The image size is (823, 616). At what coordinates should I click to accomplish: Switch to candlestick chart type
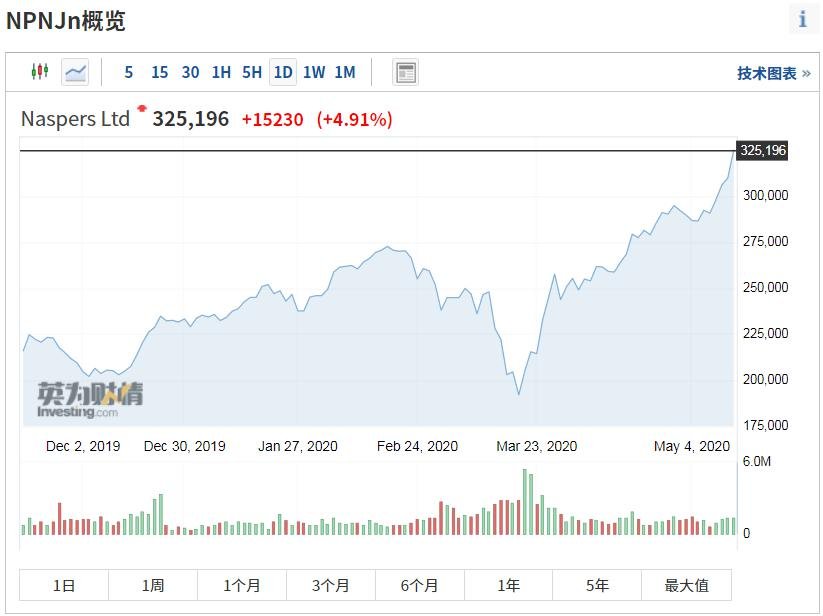pos(40,72)
